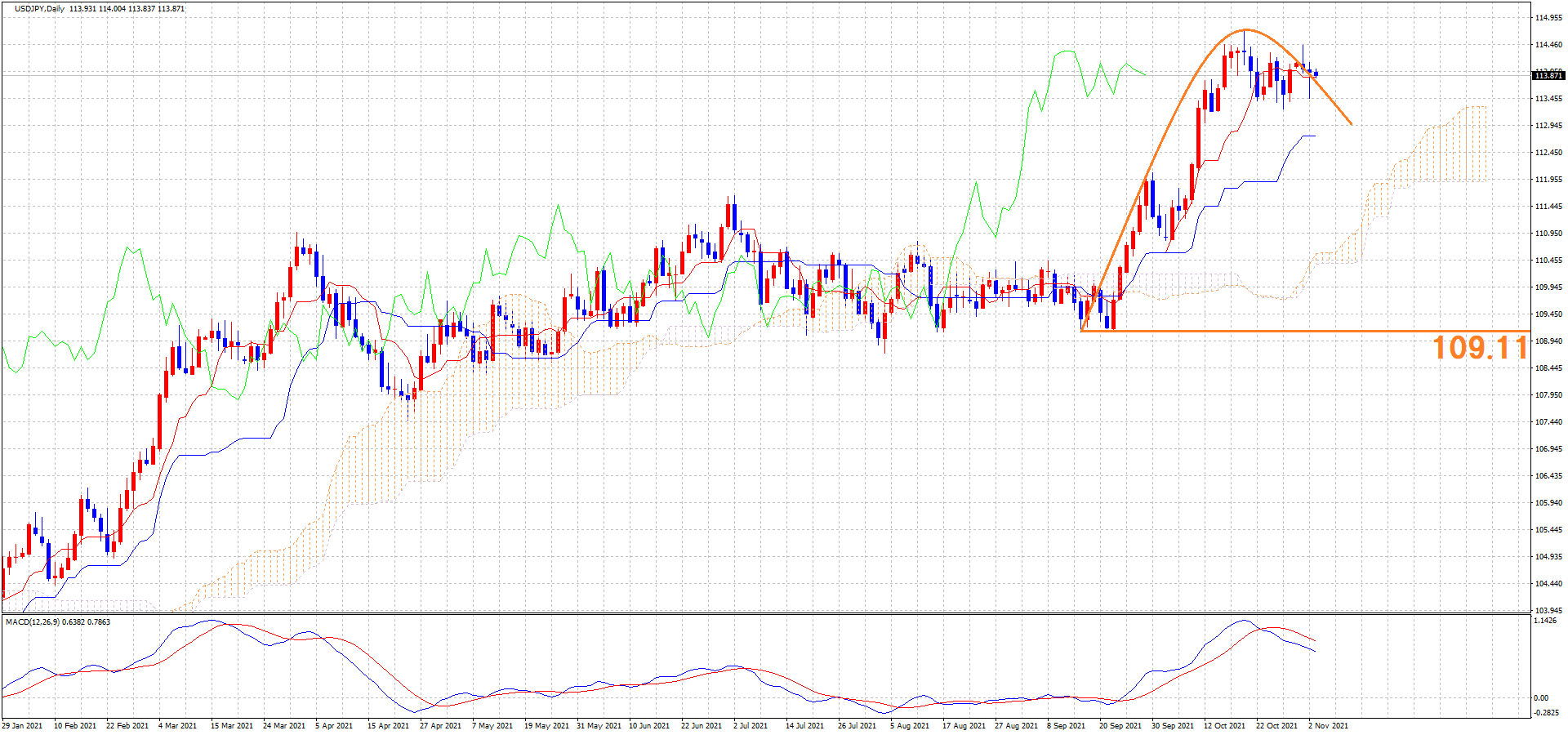Click the 114.955 price axis label
Viewport: 1568px width, 735px height.
[1548, 18]
